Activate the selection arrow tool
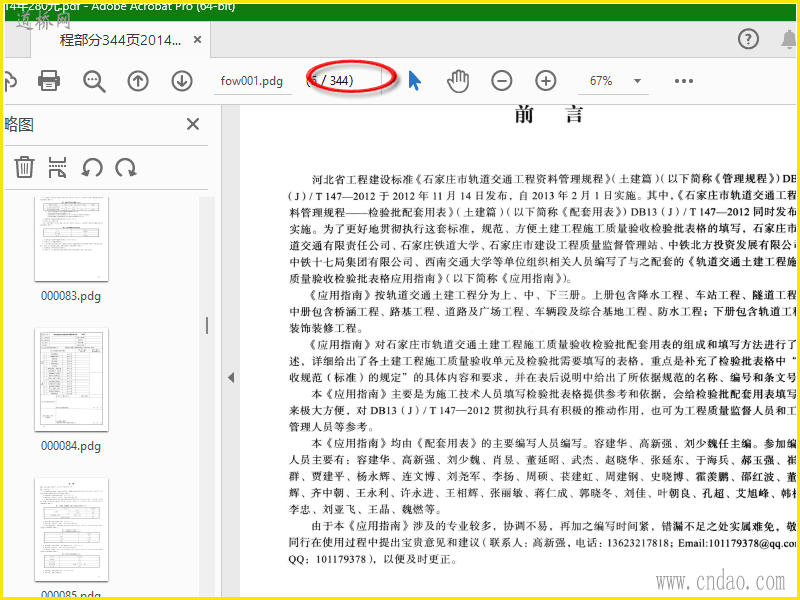Image resolution: width=800 pixels, height=600 pixels. pos(415,81)
